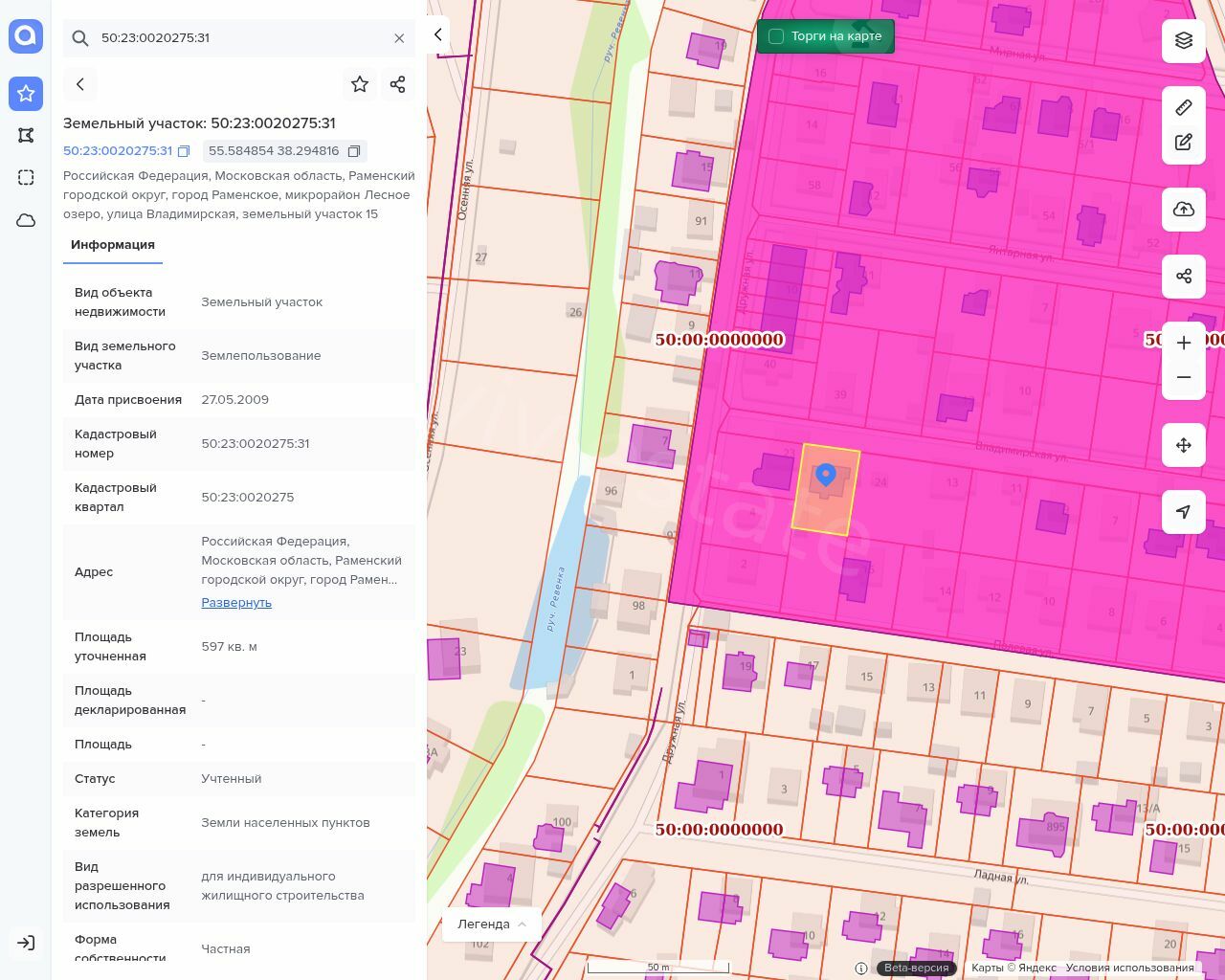
Task: Collapse the left information panel
Action: [x=438, y=34]
